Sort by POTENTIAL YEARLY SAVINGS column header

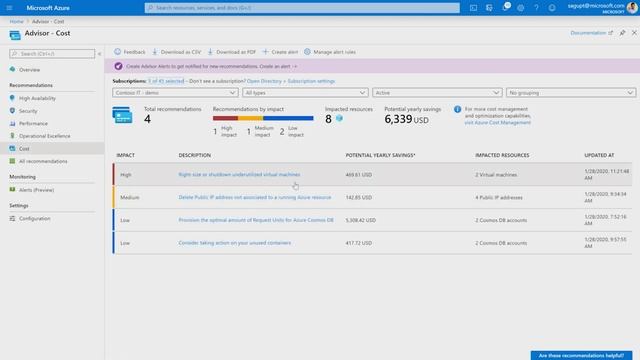pyautogui.click(x=380, y=156)
